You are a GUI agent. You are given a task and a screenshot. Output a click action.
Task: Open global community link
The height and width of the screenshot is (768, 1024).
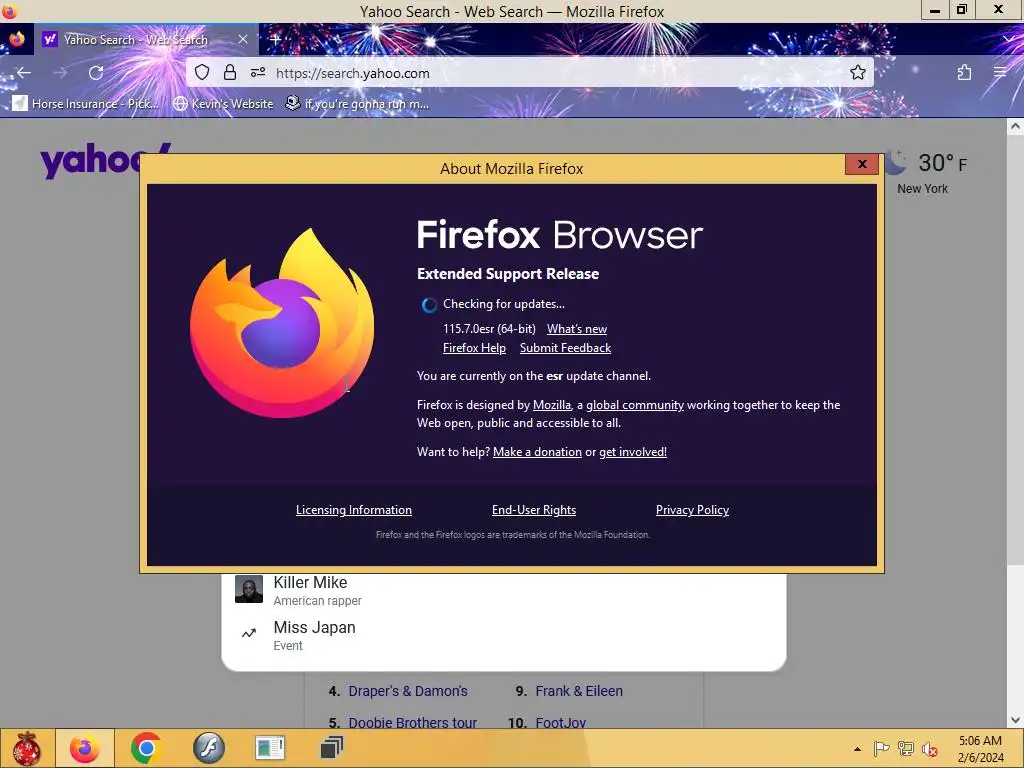[x=635, y=405]
